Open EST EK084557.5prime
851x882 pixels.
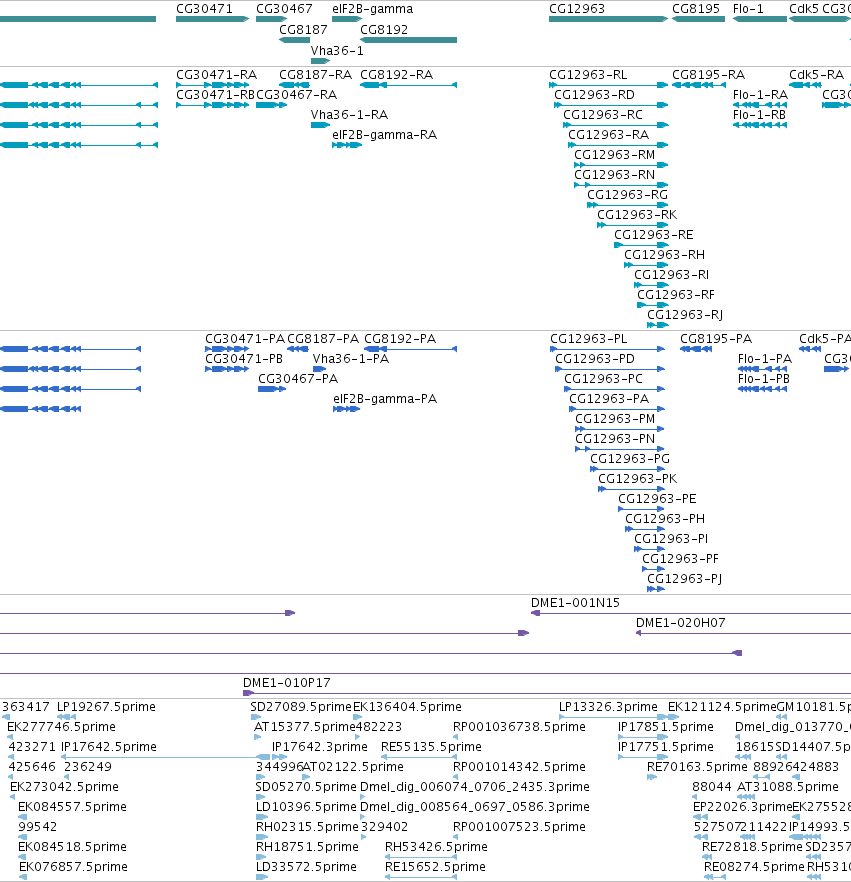(73, 807)
